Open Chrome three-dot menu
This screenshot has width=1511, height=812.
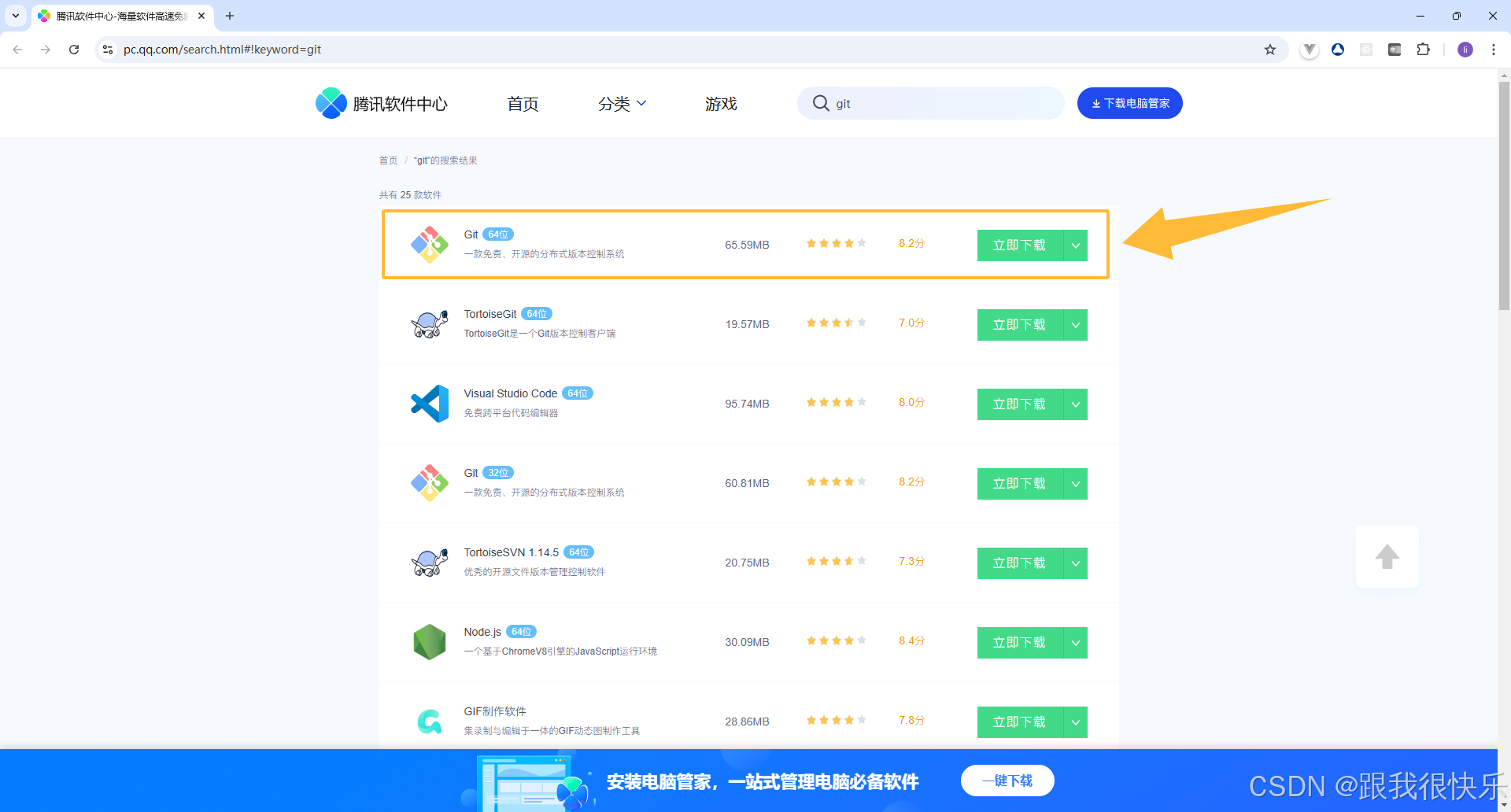coord(1494,50)
